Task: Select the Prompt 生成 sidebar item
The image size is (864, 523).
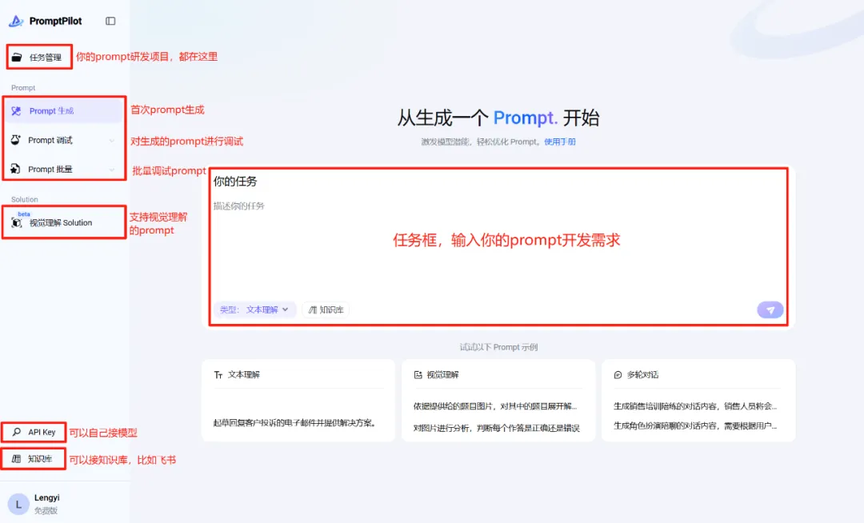Action: tap(64, 111)
